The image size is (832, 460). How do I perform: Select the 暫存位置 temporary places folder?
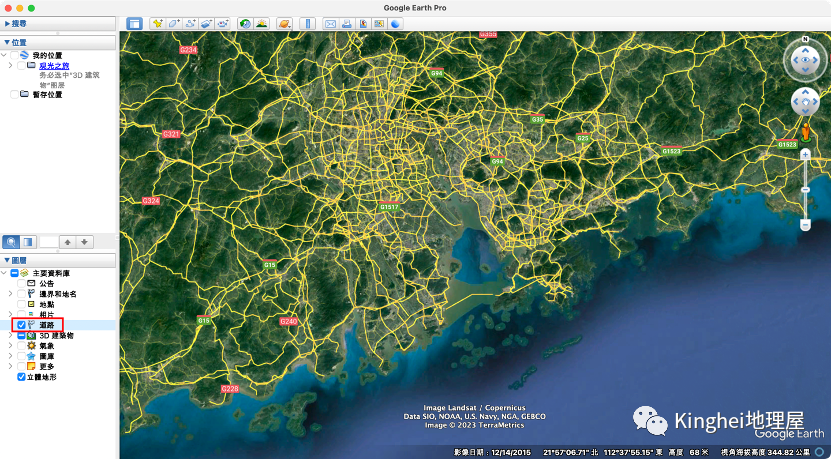pos(48,94)
